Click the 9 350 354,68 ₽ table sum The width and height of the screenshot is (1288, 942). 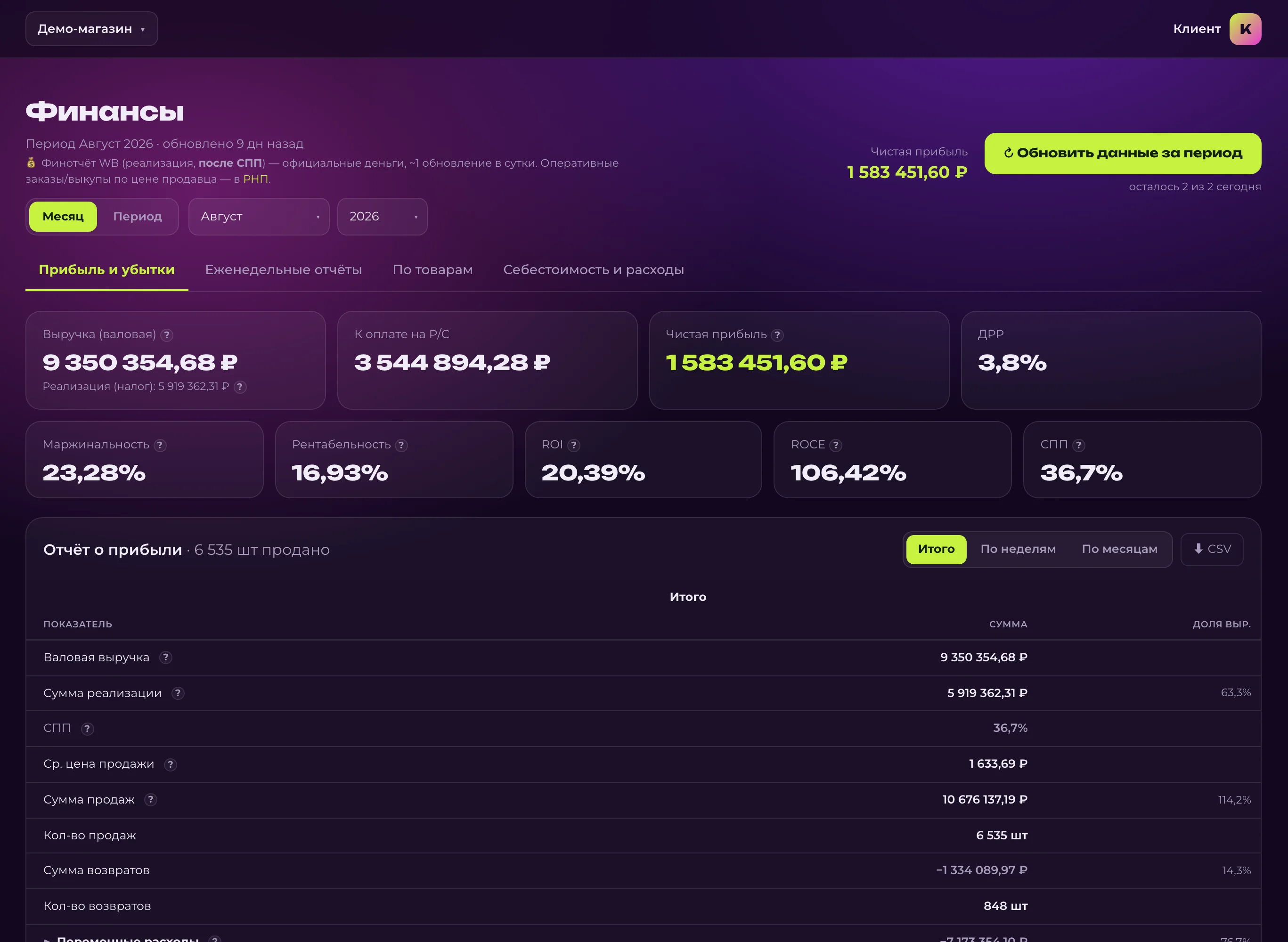[x=983, y=658]
